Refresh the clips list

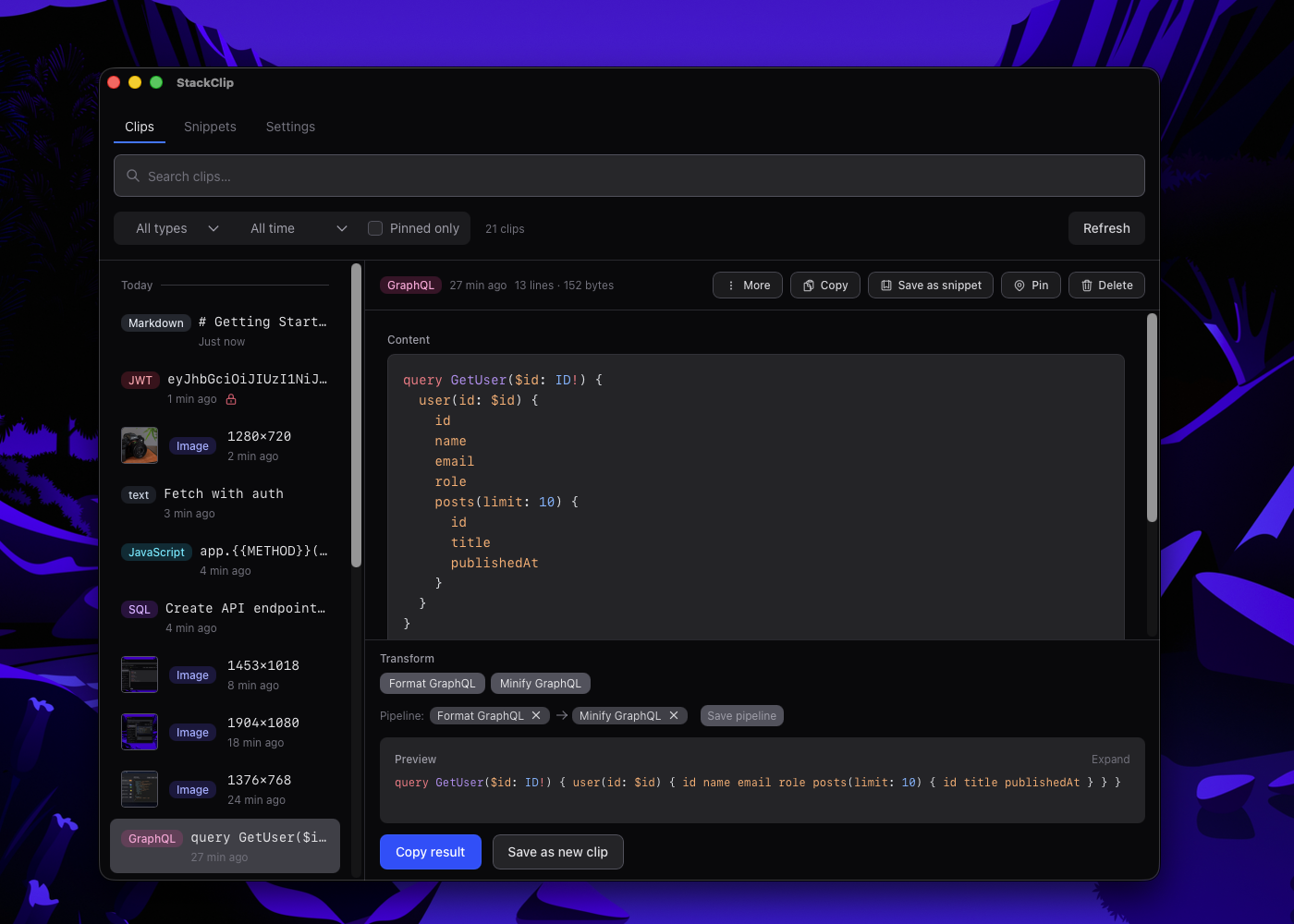coord(1105,228)
